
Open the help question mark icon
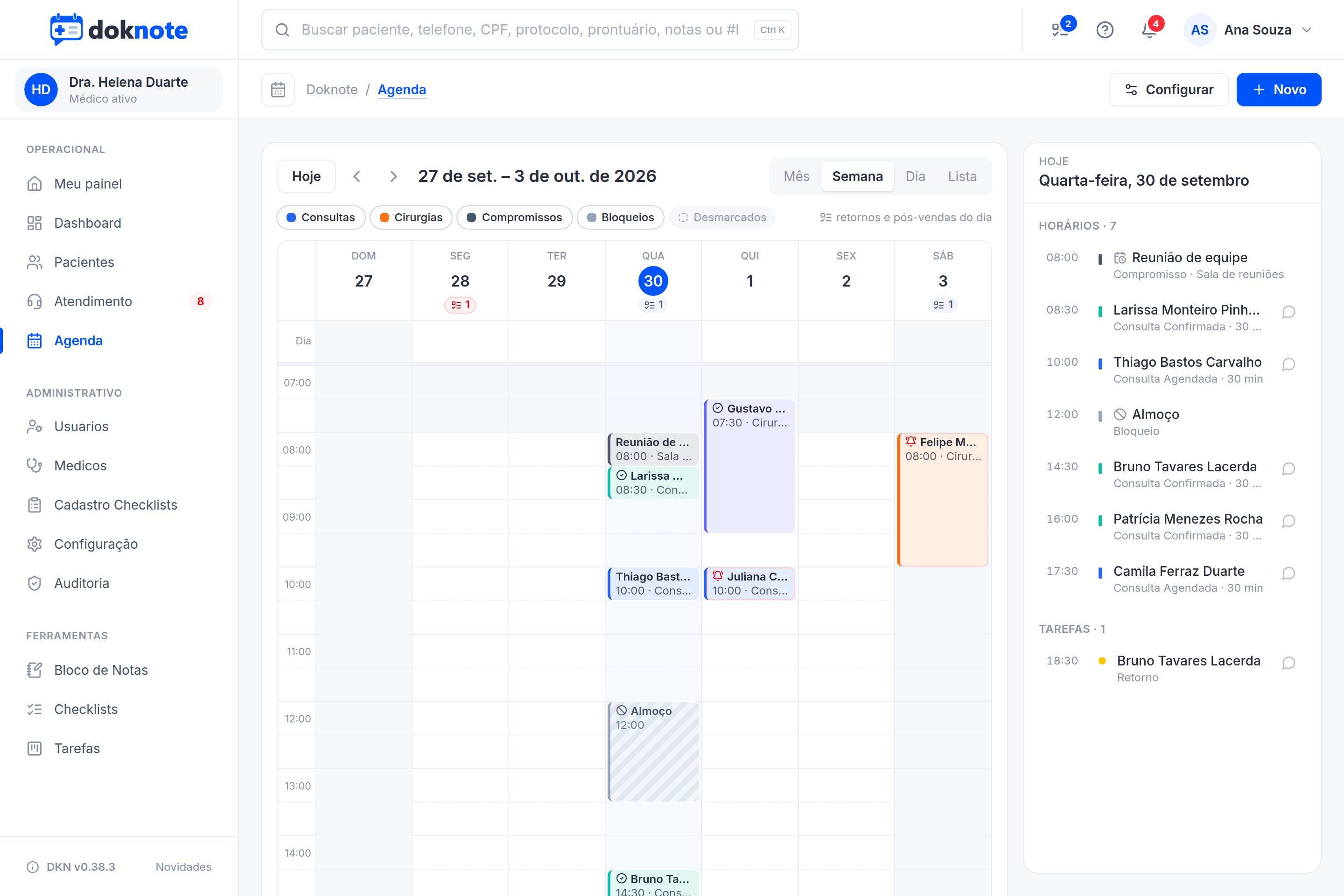pyautogui.click(x=1105, y=30)
